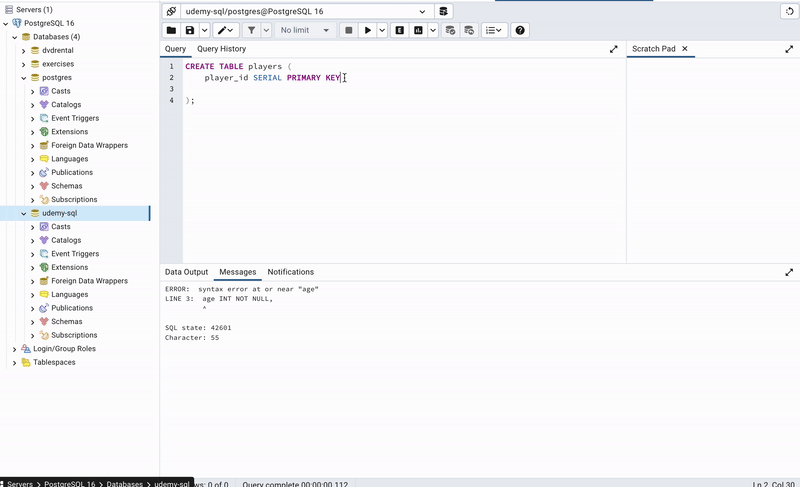Collapse the udemy-sql database node
This screenshot has width=800, height=487.
click(x=23, y=214)
